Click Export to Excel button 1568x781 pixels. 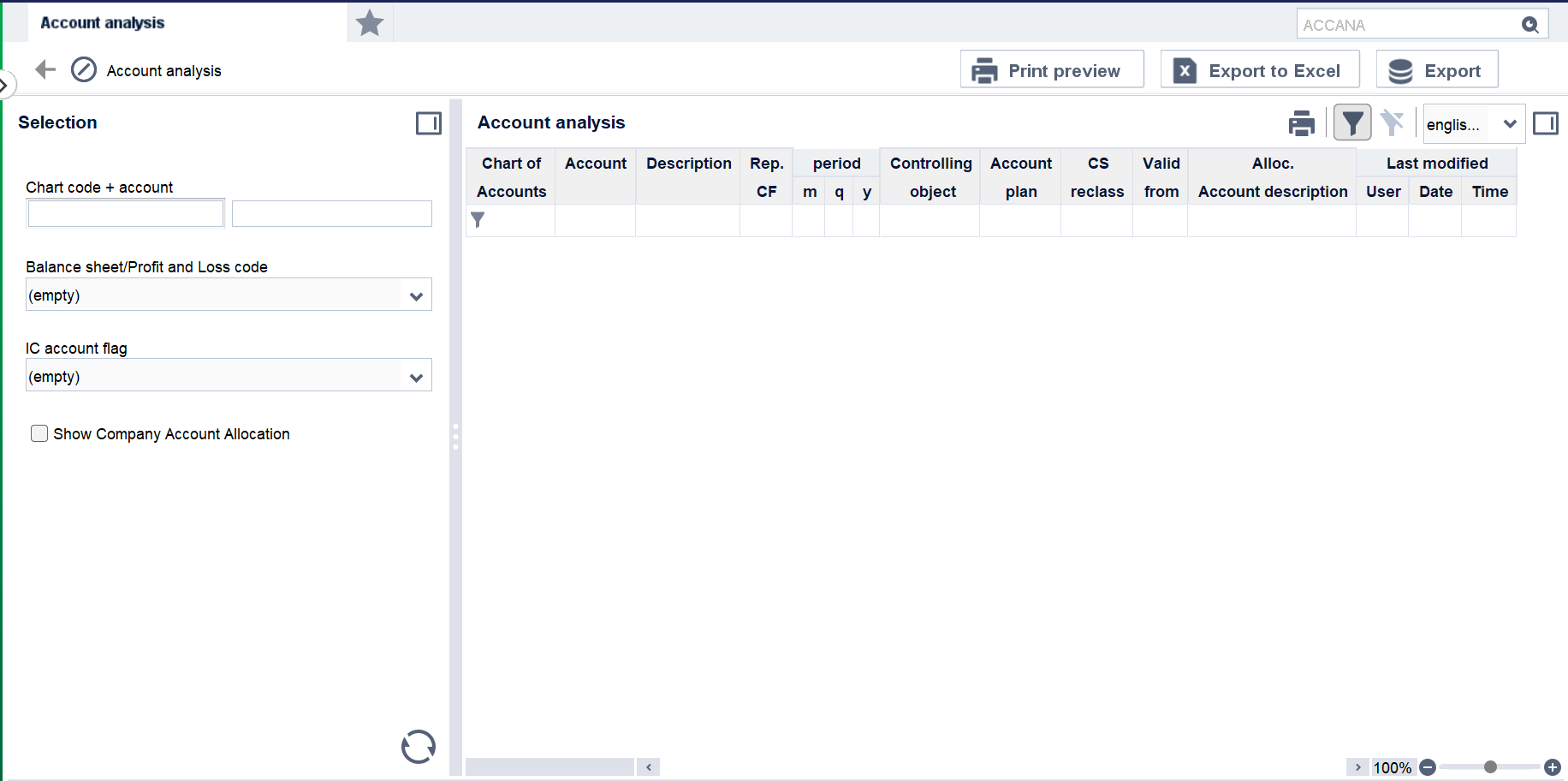click(1260, 69)
